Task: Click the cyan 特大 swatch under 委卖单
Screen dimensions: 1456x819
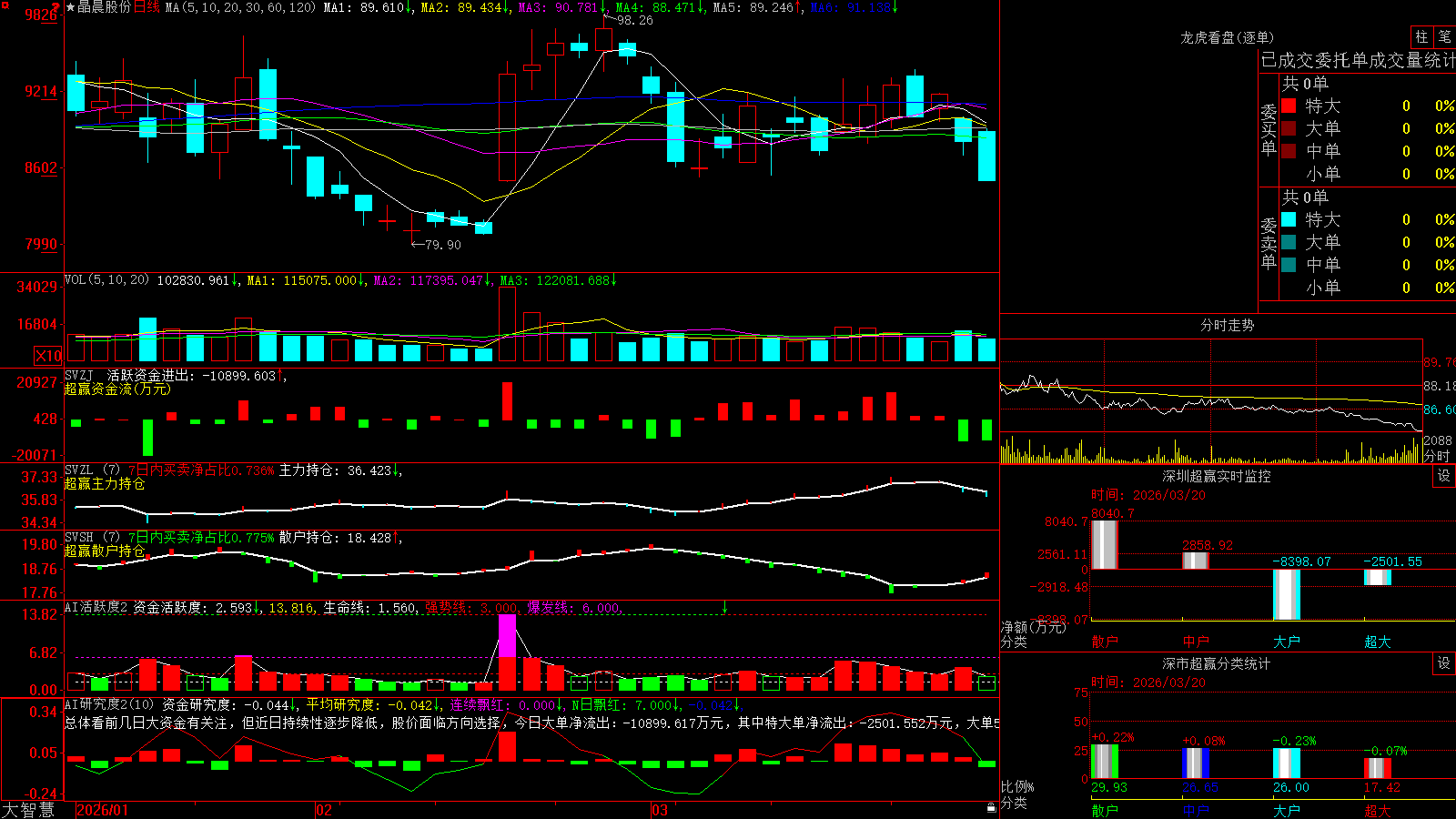Action: point(1289,219)
